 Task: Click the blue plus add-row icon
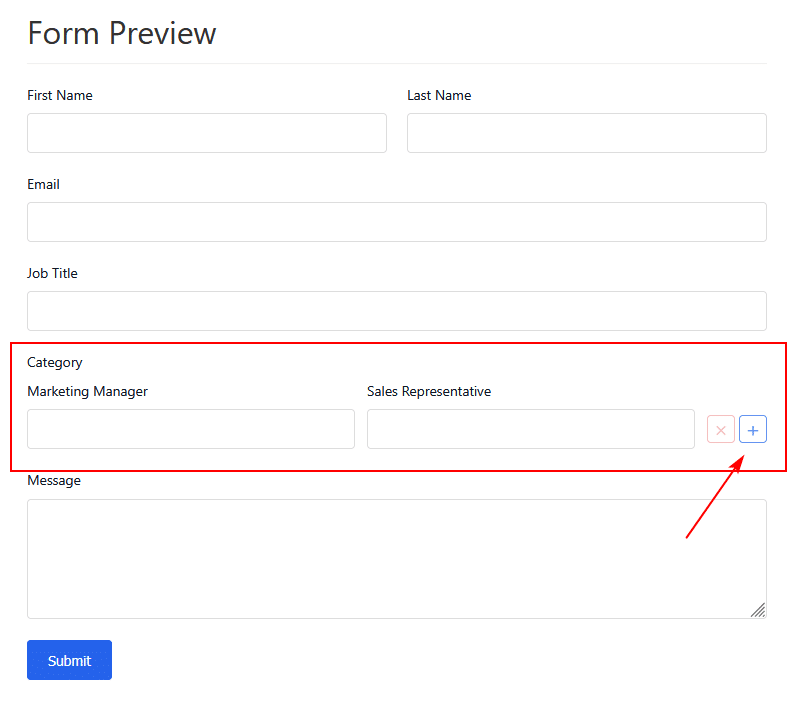tap(752, 430)
